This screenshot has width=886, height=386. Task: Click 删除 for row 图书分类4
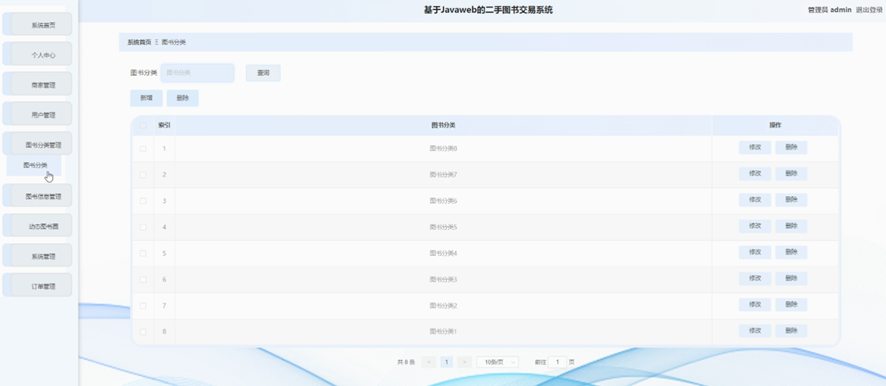[x=791, y=253]
